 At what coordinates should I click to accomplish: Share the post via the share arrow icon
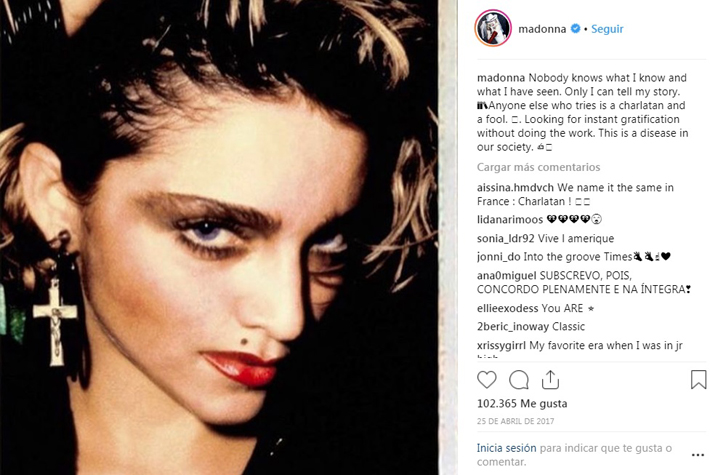pyautogui.click(x=550, y=380)
